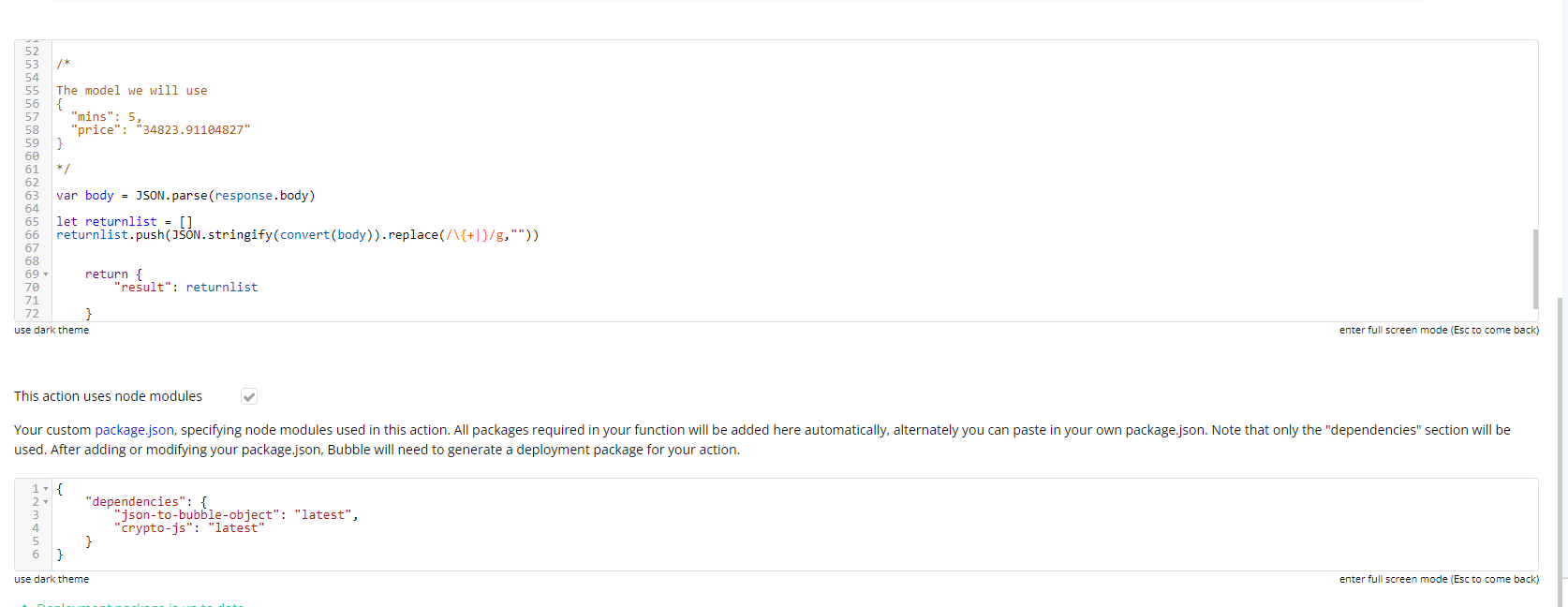Fold the "dependencies" block on package.json line 2
This screenshot has height=607, width=1568.
tap(46, 502)
